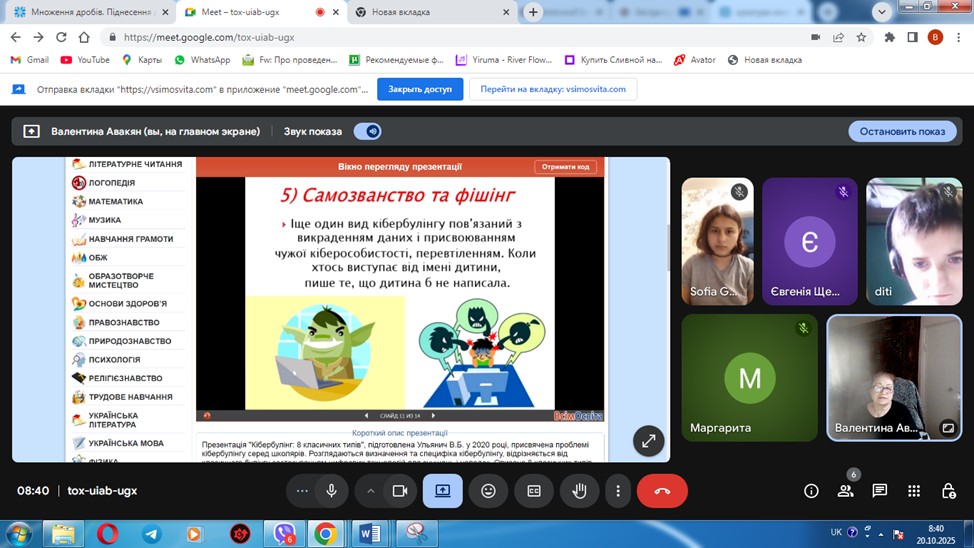Mute the microphone in Meet toolbar
The image size is (974, 548).
[331, 491]
